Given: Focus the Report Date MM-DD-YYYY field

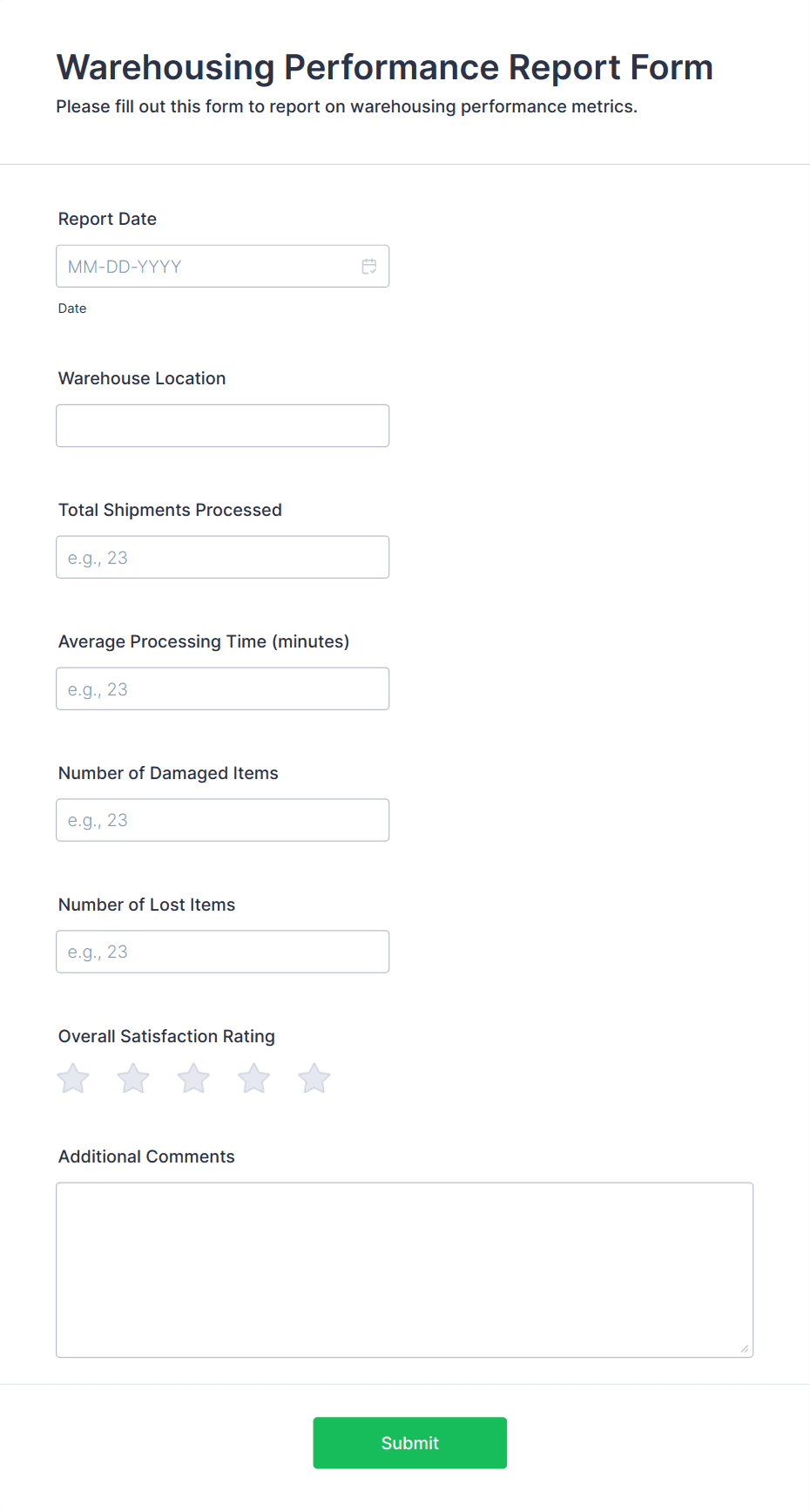Looking at the screenshot, I should point(222,267).
